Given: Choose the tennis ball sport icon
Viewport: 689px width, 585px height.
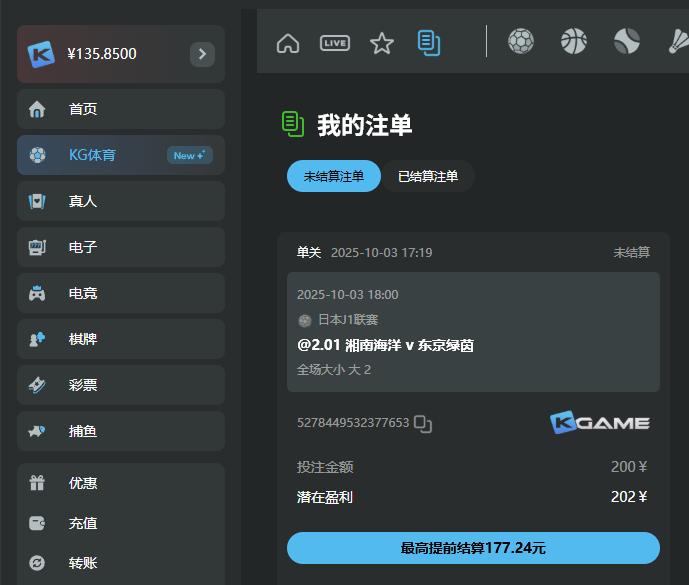Looking at the screenshot, I should point(627,41).
